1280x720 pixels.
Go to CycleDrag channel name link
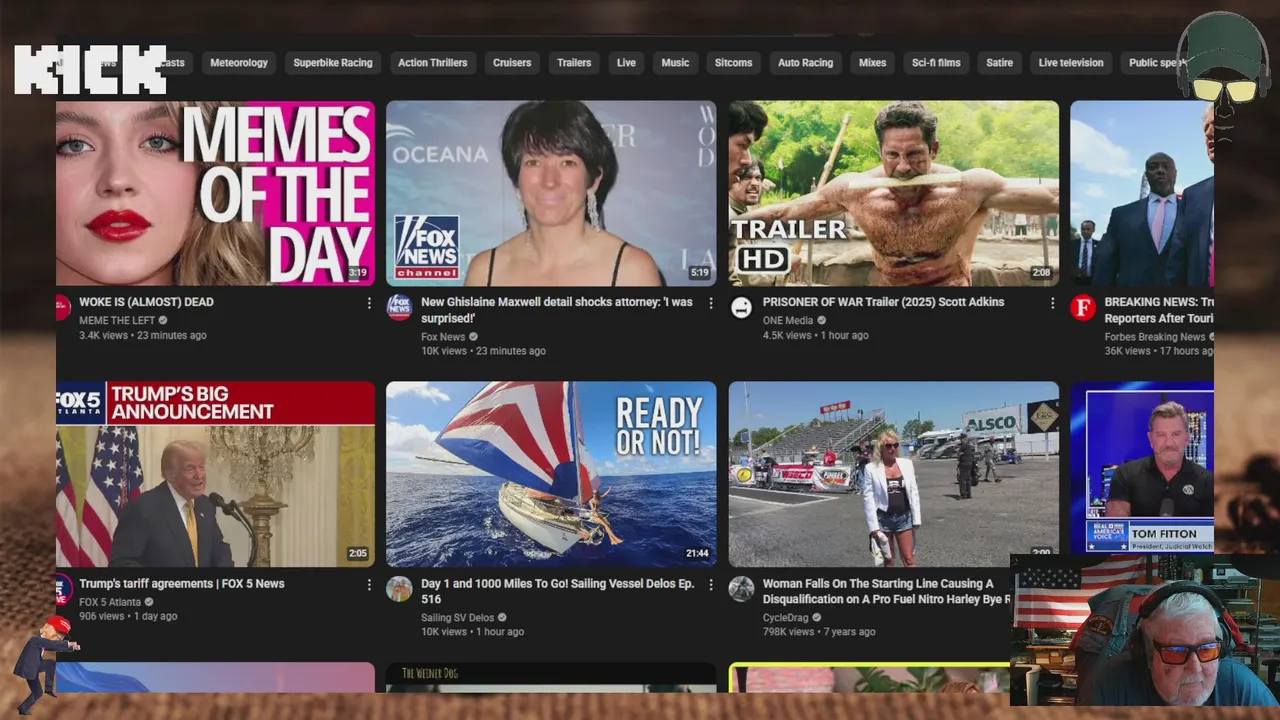(786, 618)
